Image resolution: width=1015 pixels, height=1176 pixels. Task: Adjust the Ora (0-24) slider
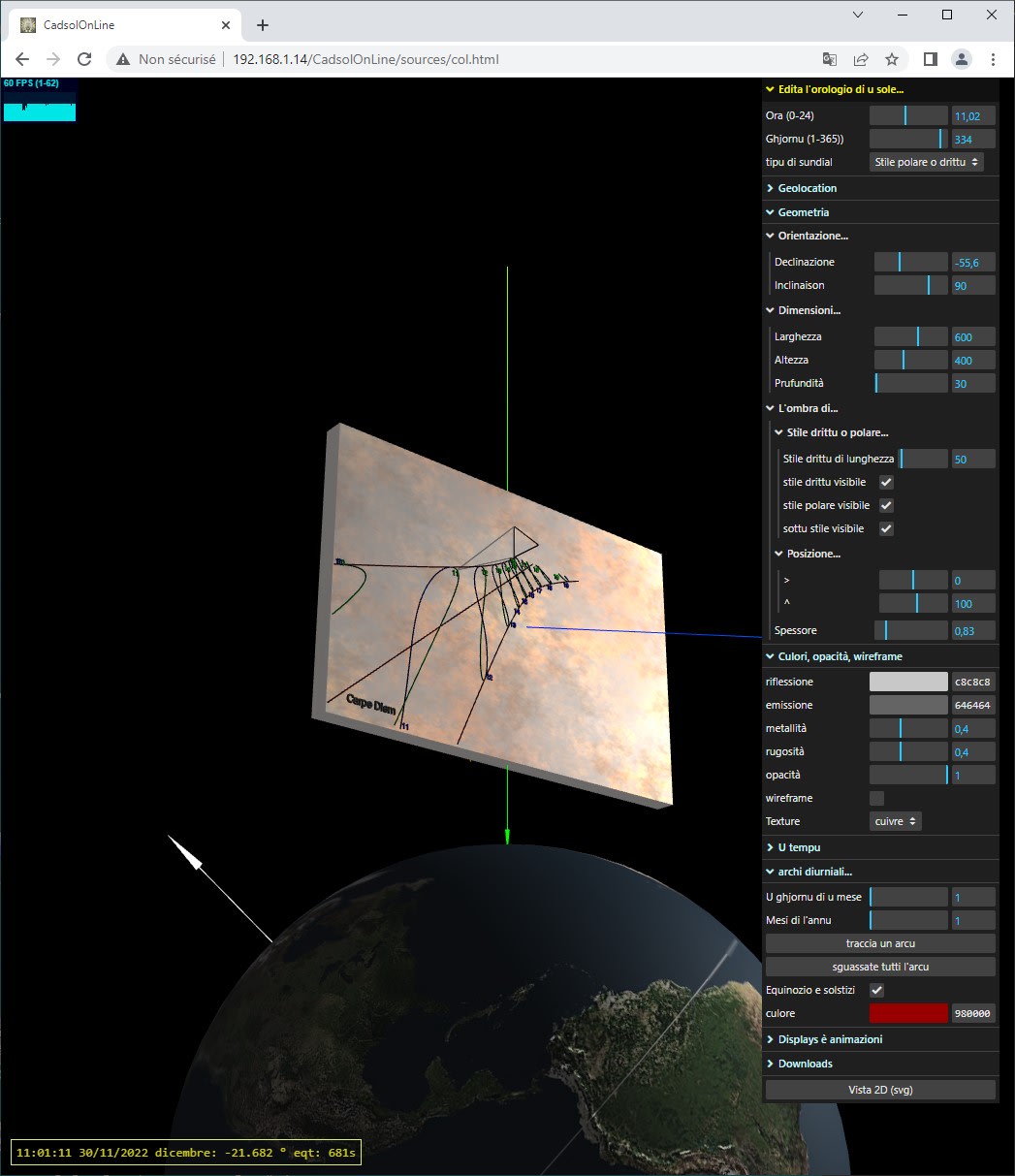908,115
